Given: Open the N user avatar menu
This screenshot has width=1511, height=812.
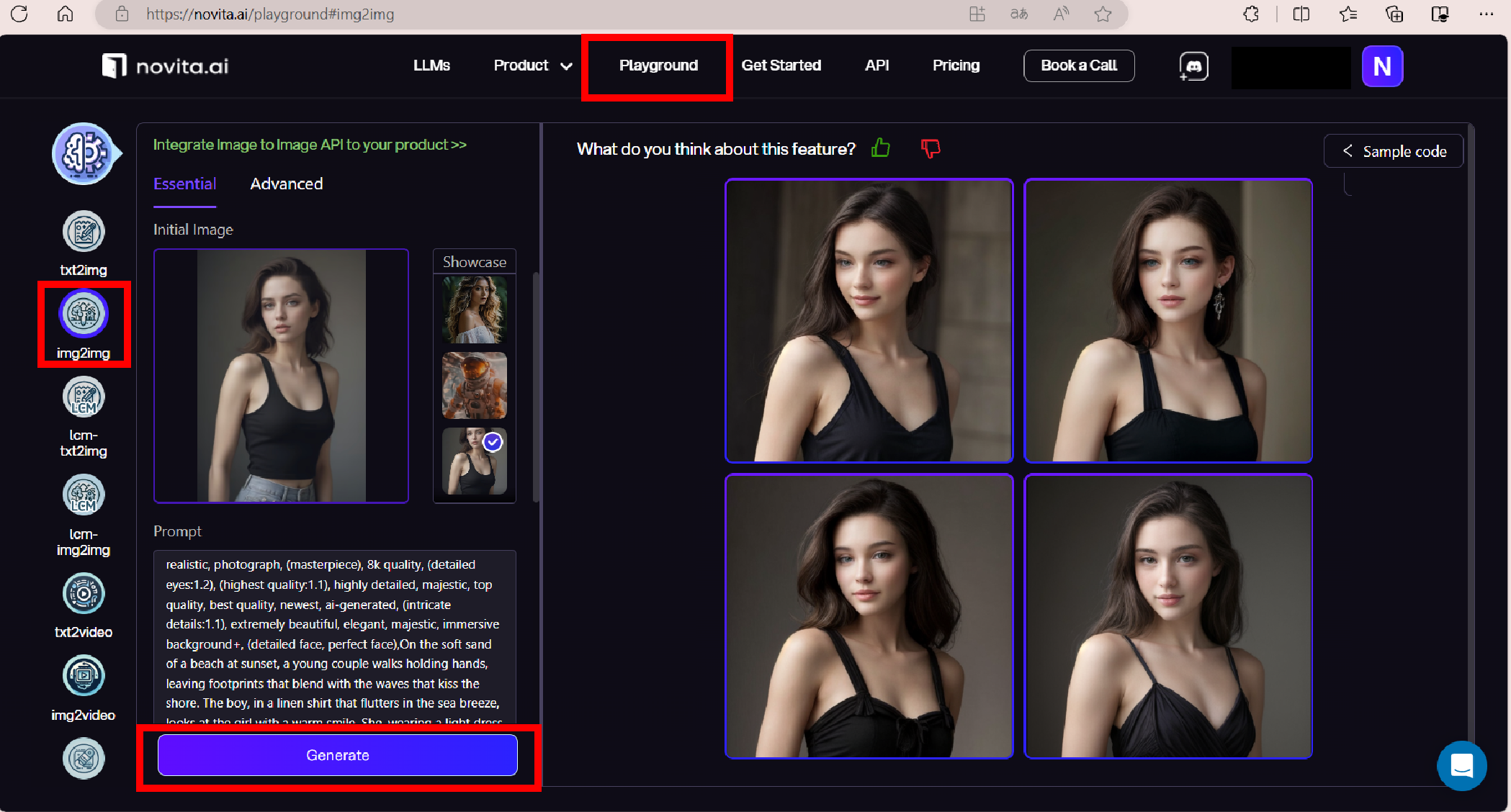Looking at the screenshot, I should point(1381,66).
